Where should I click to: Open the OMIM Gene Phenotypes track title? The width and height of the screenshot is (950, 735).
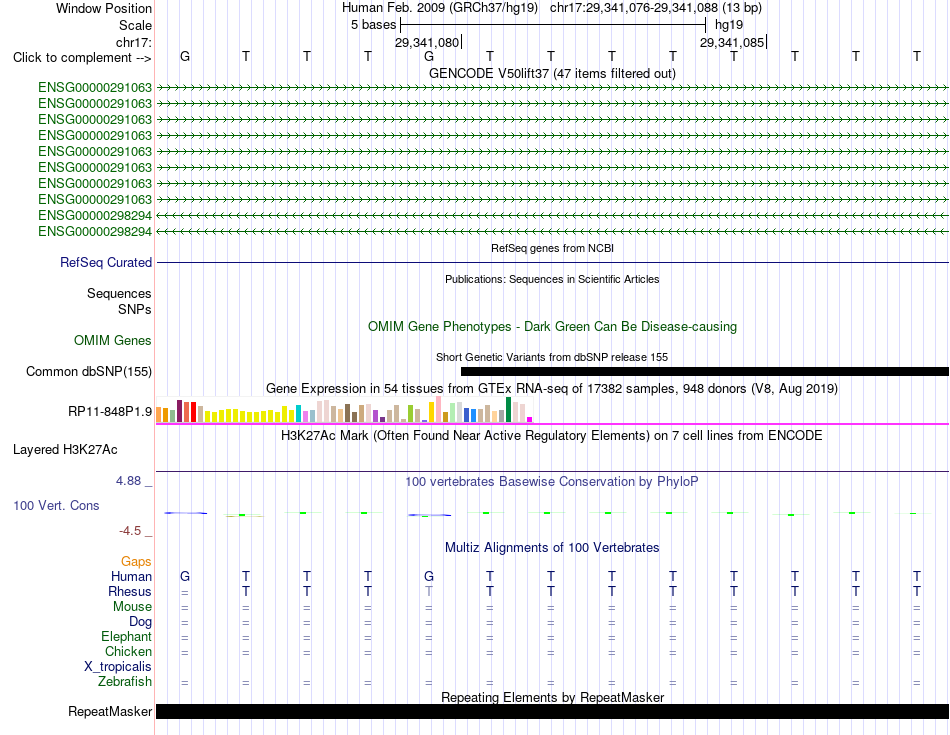552,327
